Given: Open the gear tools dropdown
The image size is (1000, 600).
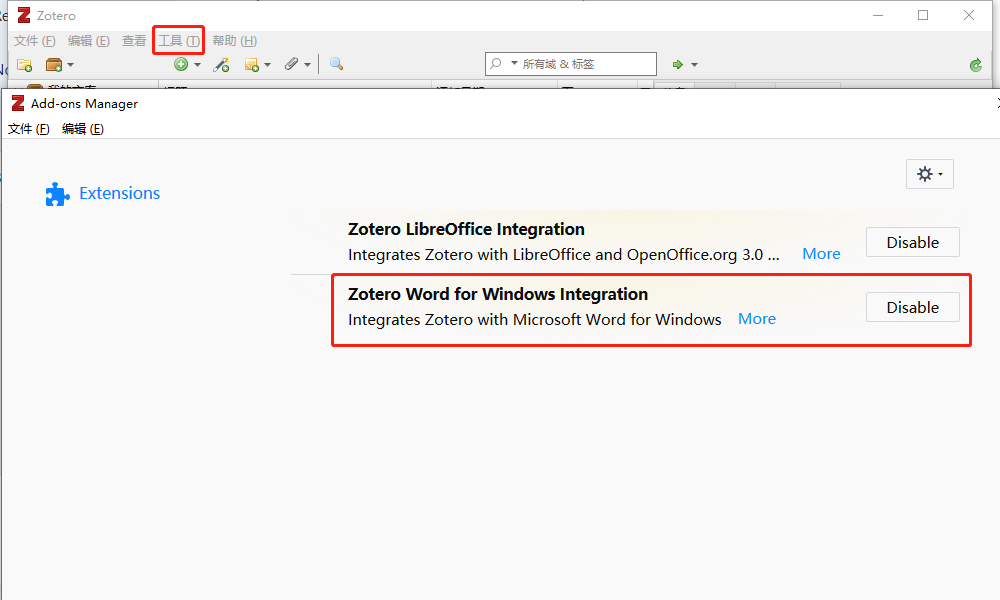Looking at the screenshot, I should [x=929, y=174].
